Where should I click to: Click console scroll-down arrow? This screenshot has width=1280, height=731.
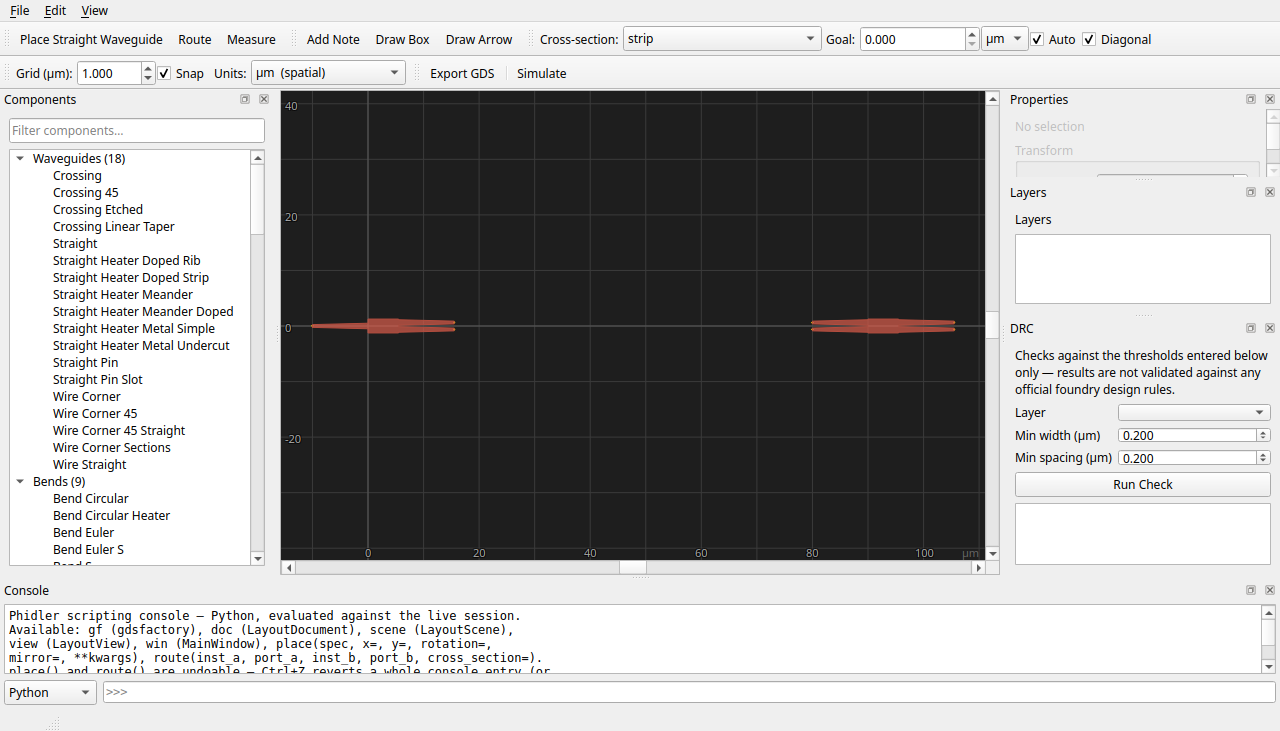coord(1268,666)
